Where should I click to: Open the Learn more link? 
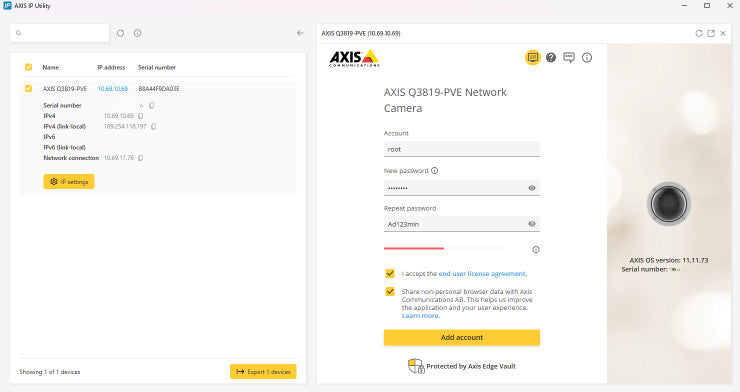(420, 316)
